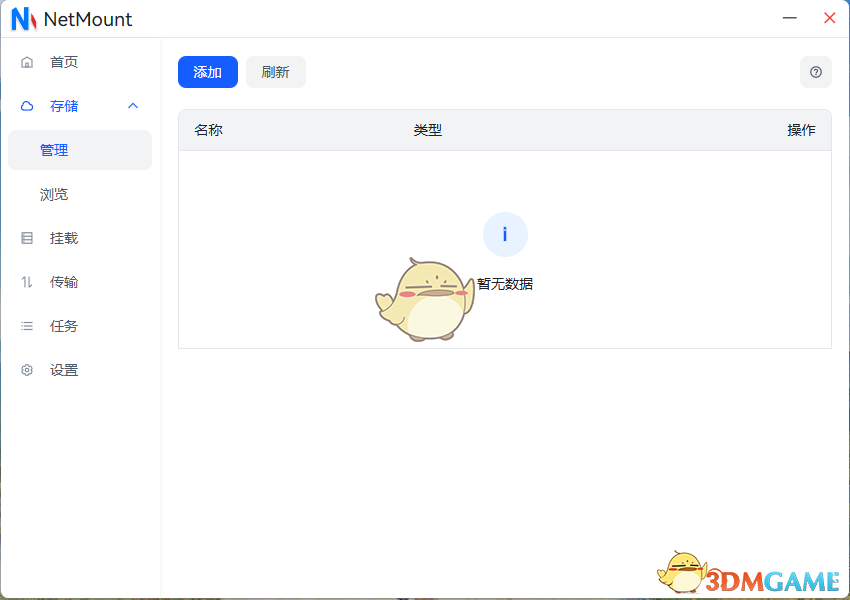Click the 设置 settings gear icon
The height and width of the screenshot is (600, 850).
pyautogui.click(x=26, y=370)
